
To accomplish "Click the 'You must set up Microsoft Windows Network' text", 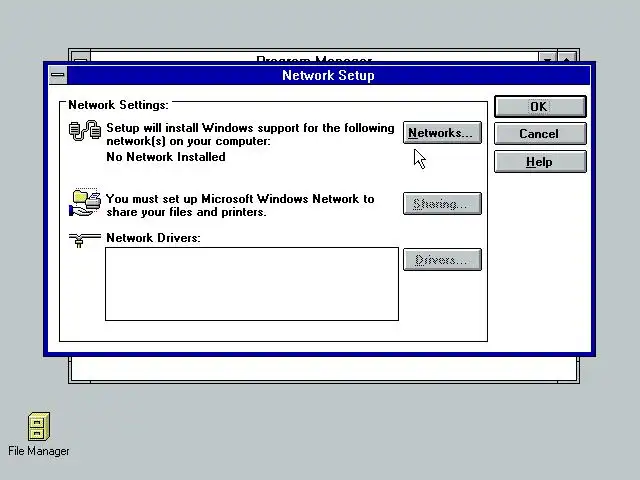I will [240, 205].
